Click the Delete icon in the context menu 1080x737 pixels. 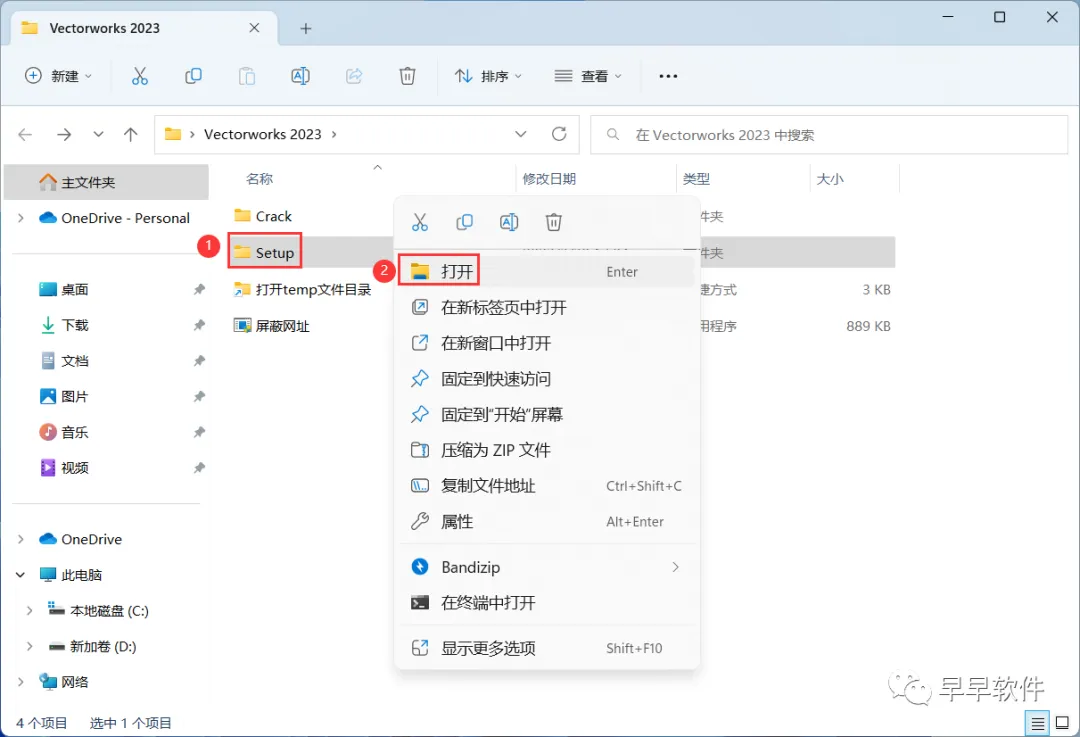coord(554,222)
